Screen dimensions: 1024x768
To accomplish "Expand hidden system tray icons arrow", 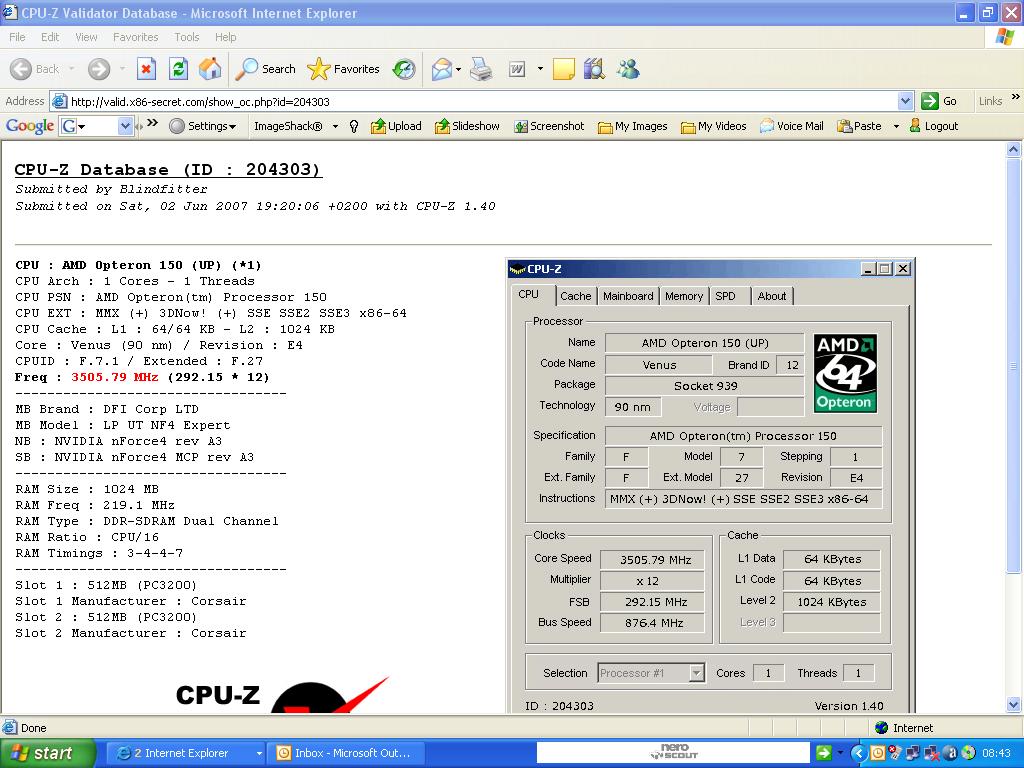I will 859,754.
